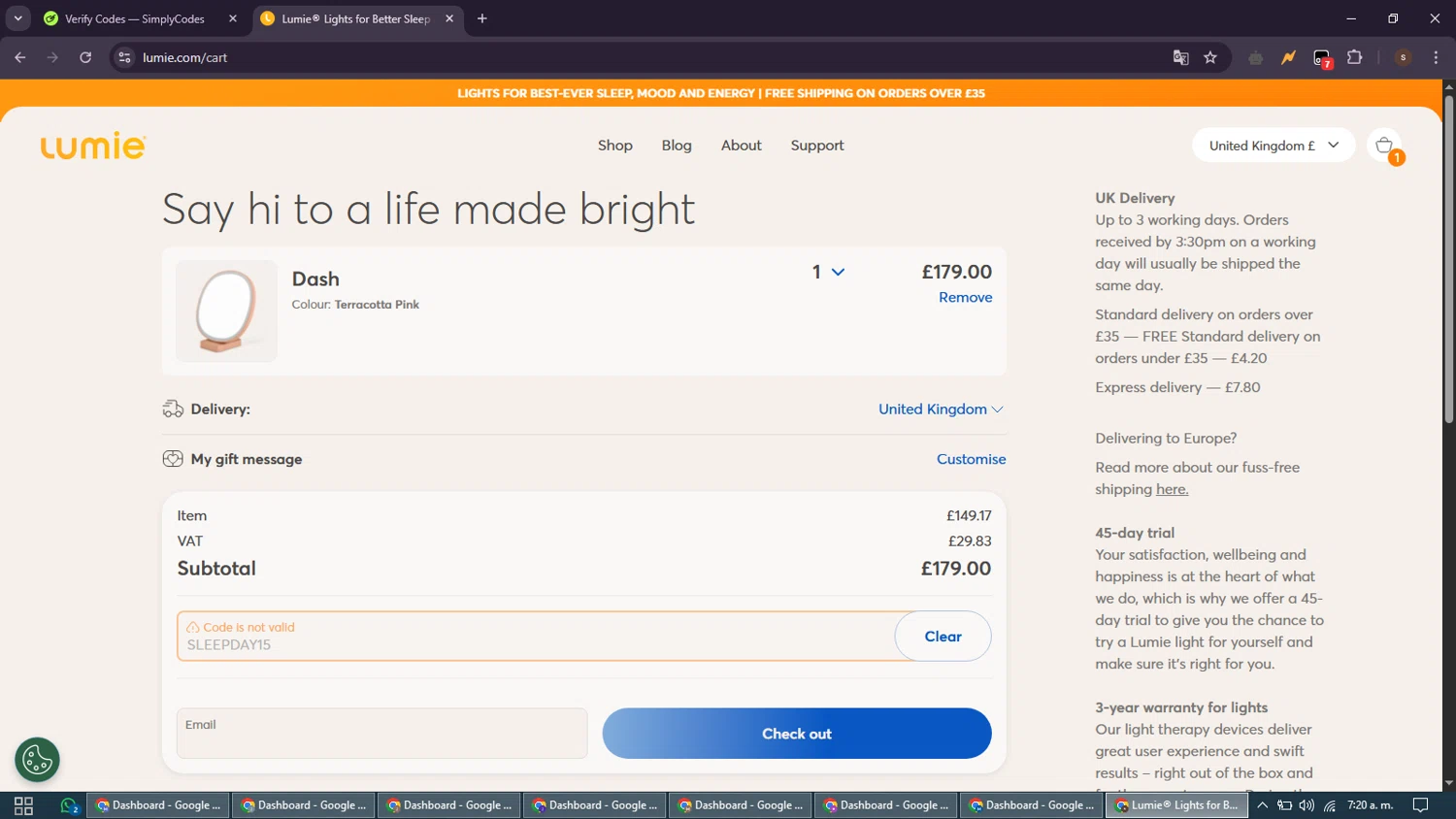The height and width of the screenshot is (819, 1456).
Task: Open the Shop menu
Action: (615, 145)
